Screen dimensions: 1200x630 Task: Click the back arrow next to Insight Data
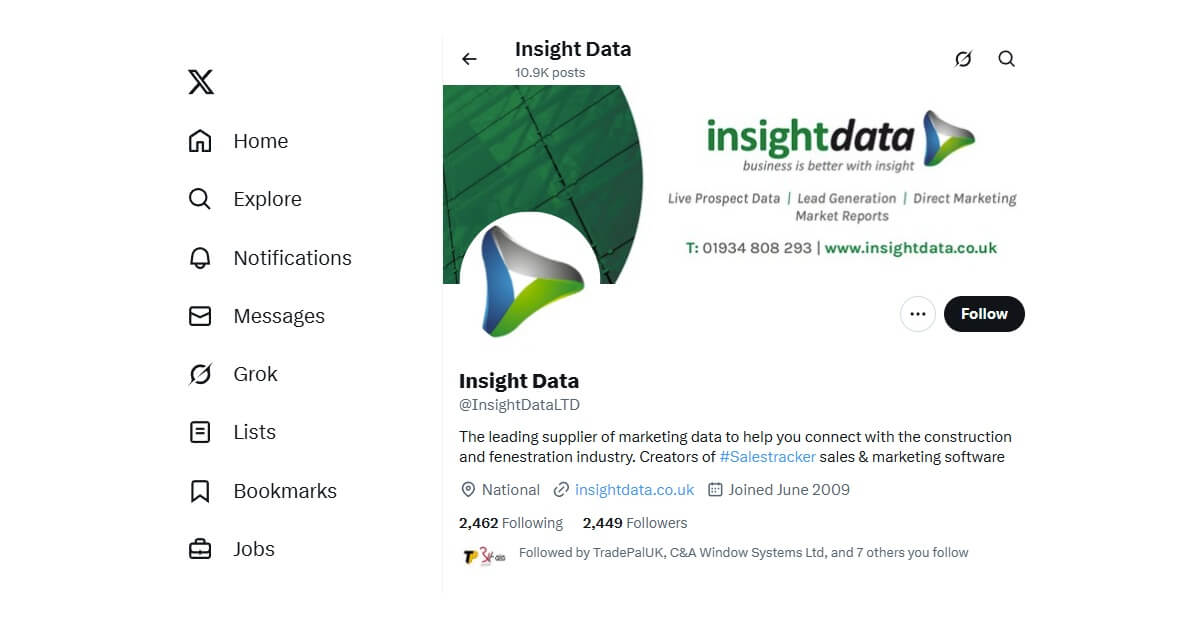click(x=469, y=58)
